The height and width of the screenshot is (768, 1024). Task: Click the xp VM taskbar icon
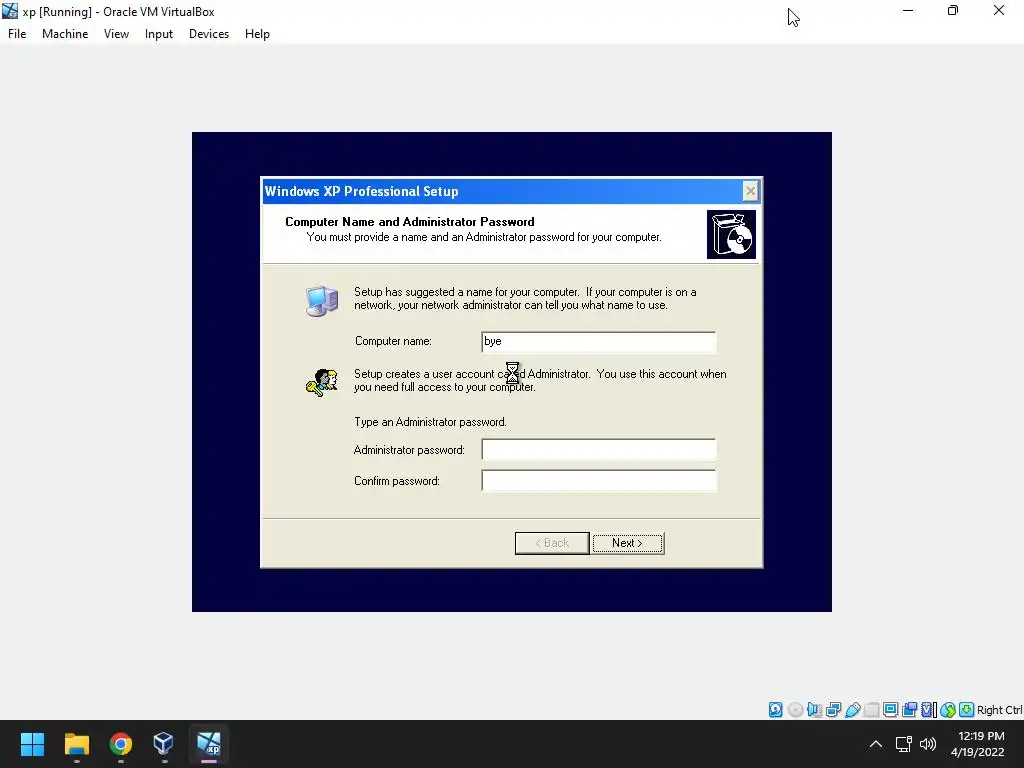tap(209, 744)
